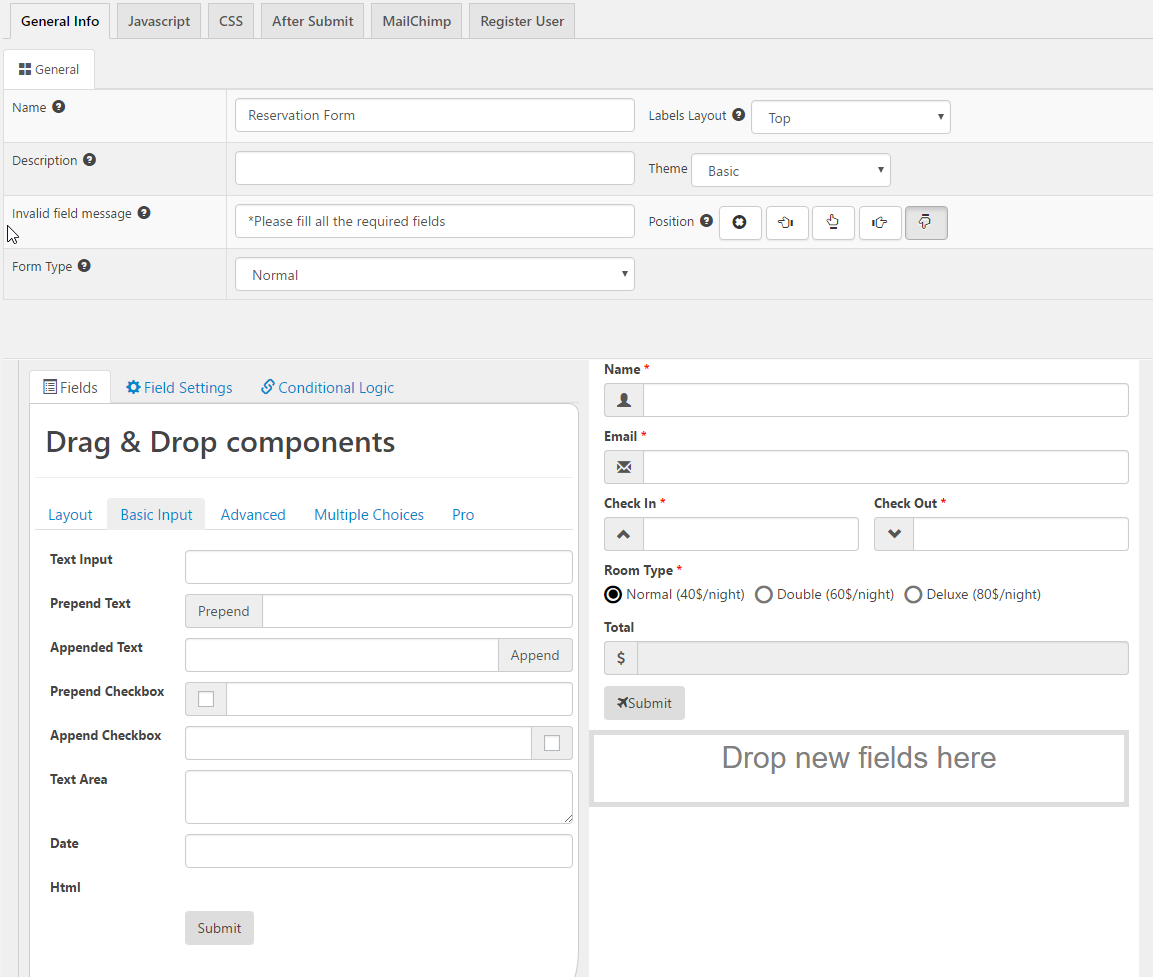Click the Submit component in the palette
Image resolution: width=1153 pixels, height=977 pixels.
[x=219, y=928]
